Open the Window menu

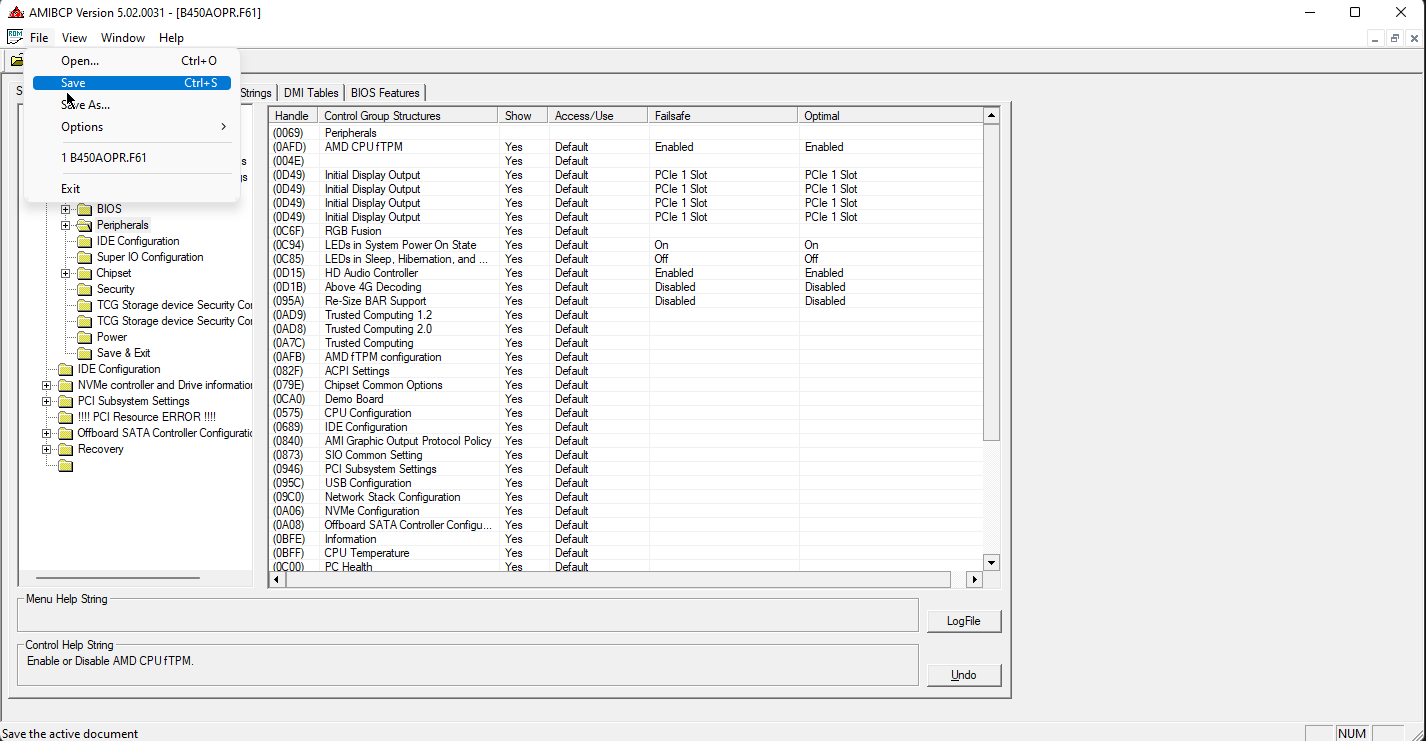pyautogui.click(x=123, y=38)
